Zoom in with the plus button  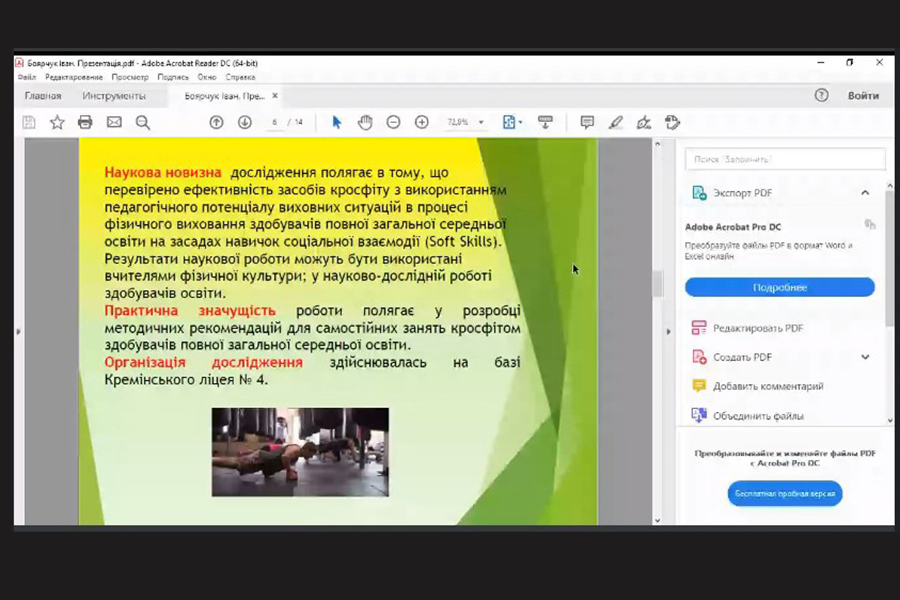(422, 122)
